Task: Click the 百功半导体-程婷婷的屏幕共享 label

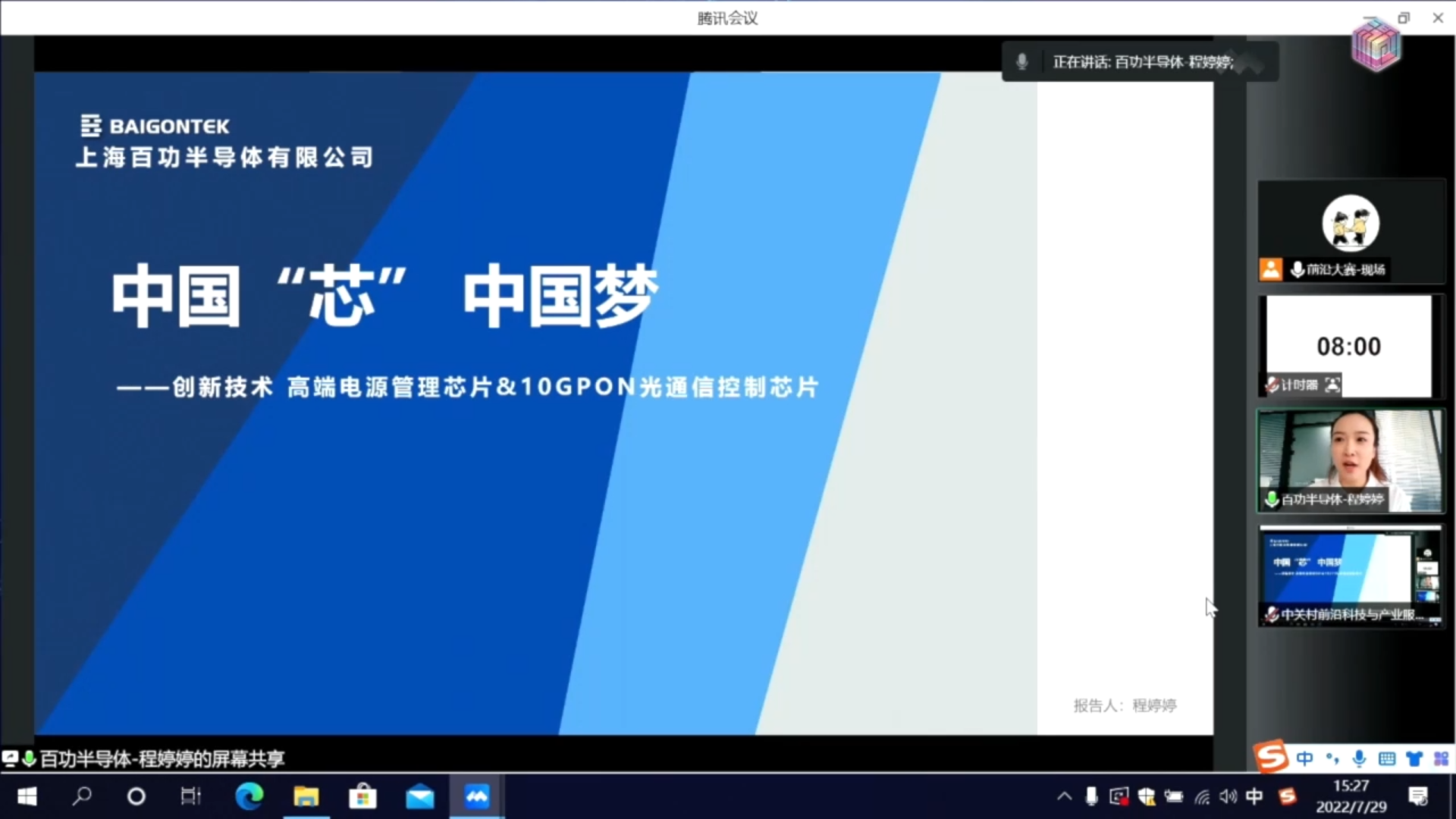Action: pyautogui.click(x=162, y=758)
